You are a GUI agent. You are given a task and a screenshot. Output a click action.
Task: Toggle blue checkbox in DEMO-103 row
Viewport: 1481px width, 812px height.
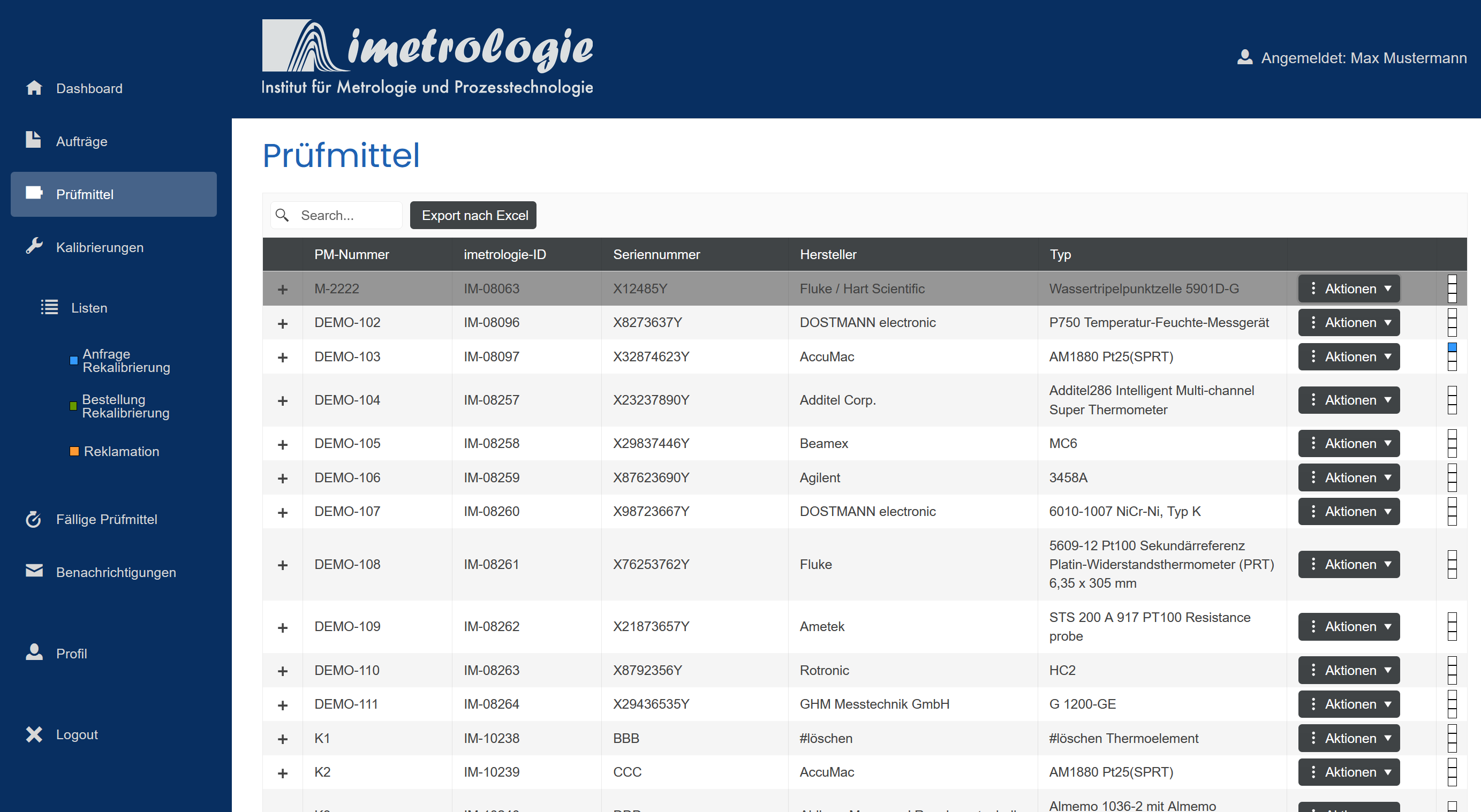tap(1452, 347)
